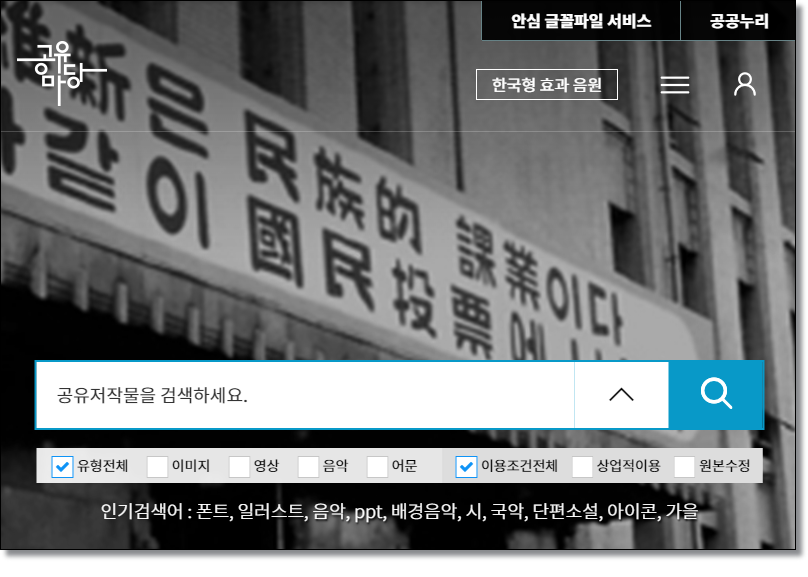This screenshot has width=808, height=577.
Task: Check the 원본수정 checkbox
Action: pyautogui.click(x=684, y=467)
